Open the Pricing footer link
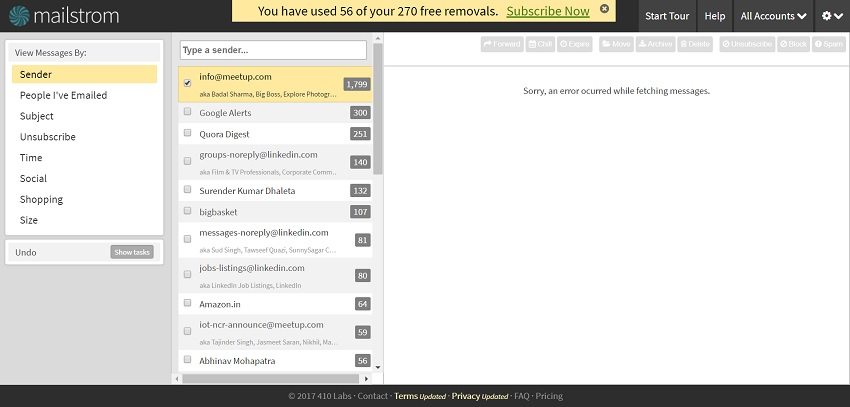 [x=549, y=396]
